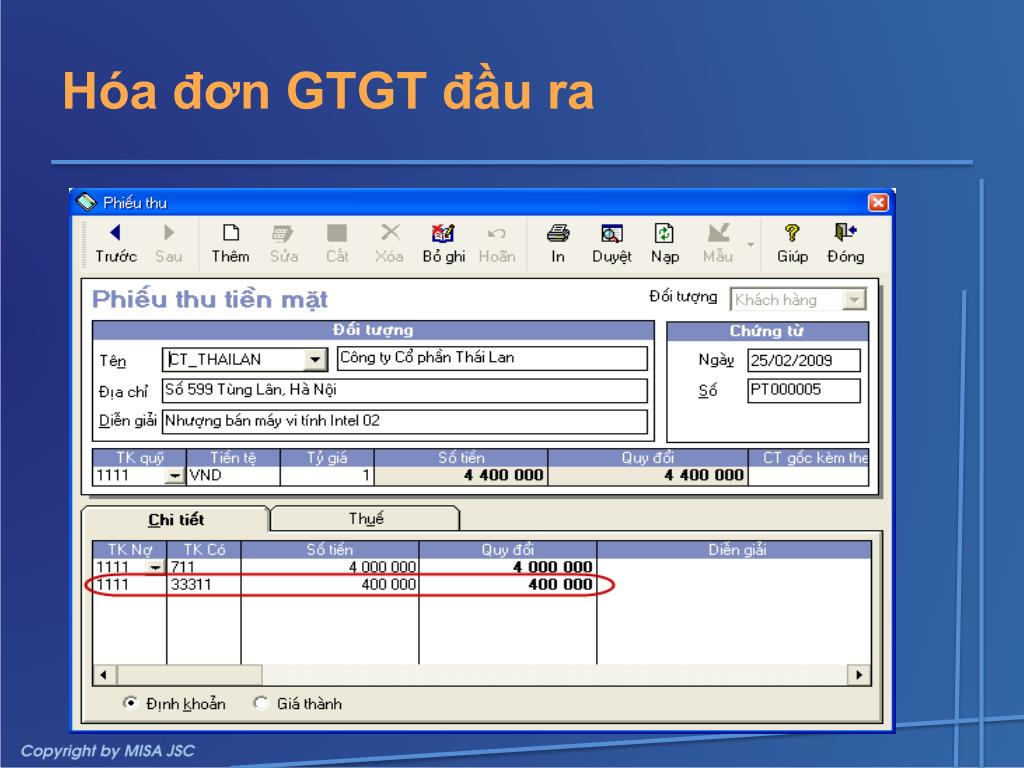Screen dimensions: 1024x768
Task: Click the left arrow on horizontal scrollbar
Action: point(104,675)
